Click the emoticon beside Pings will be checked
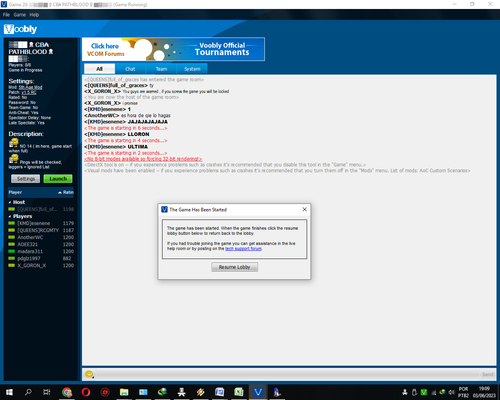The image size is (500, 400). click(13, 159)
